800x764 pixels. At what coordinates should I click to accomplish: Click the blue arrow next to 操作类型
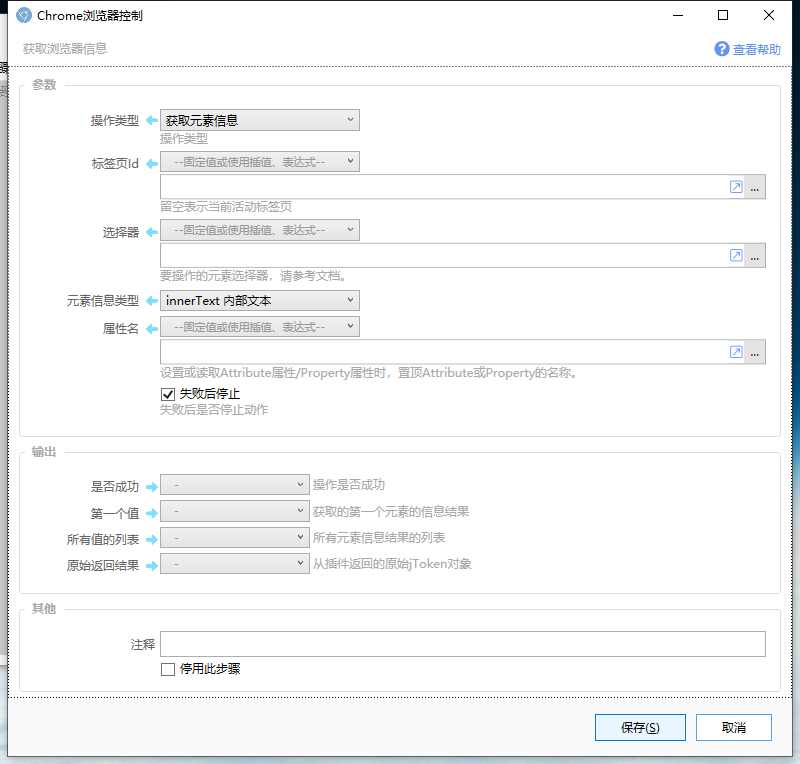pos(152,120)
